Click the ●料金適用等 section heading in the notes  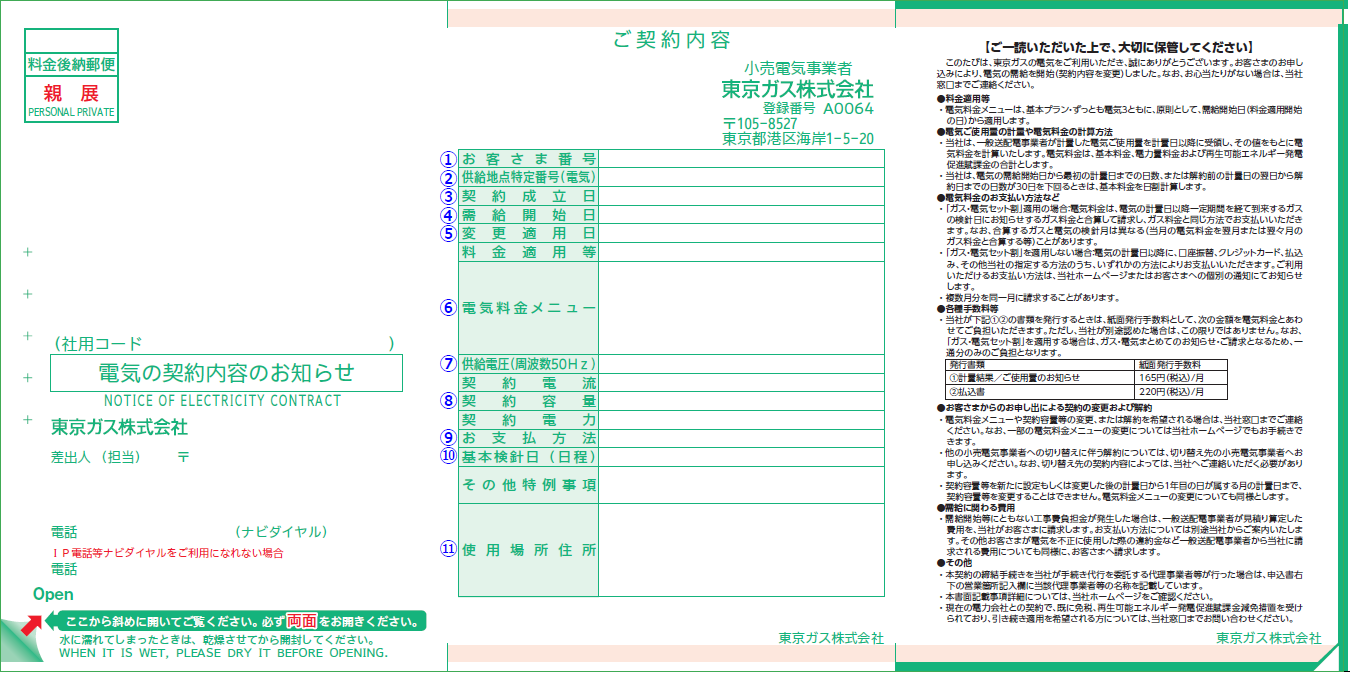pos(964,100)
